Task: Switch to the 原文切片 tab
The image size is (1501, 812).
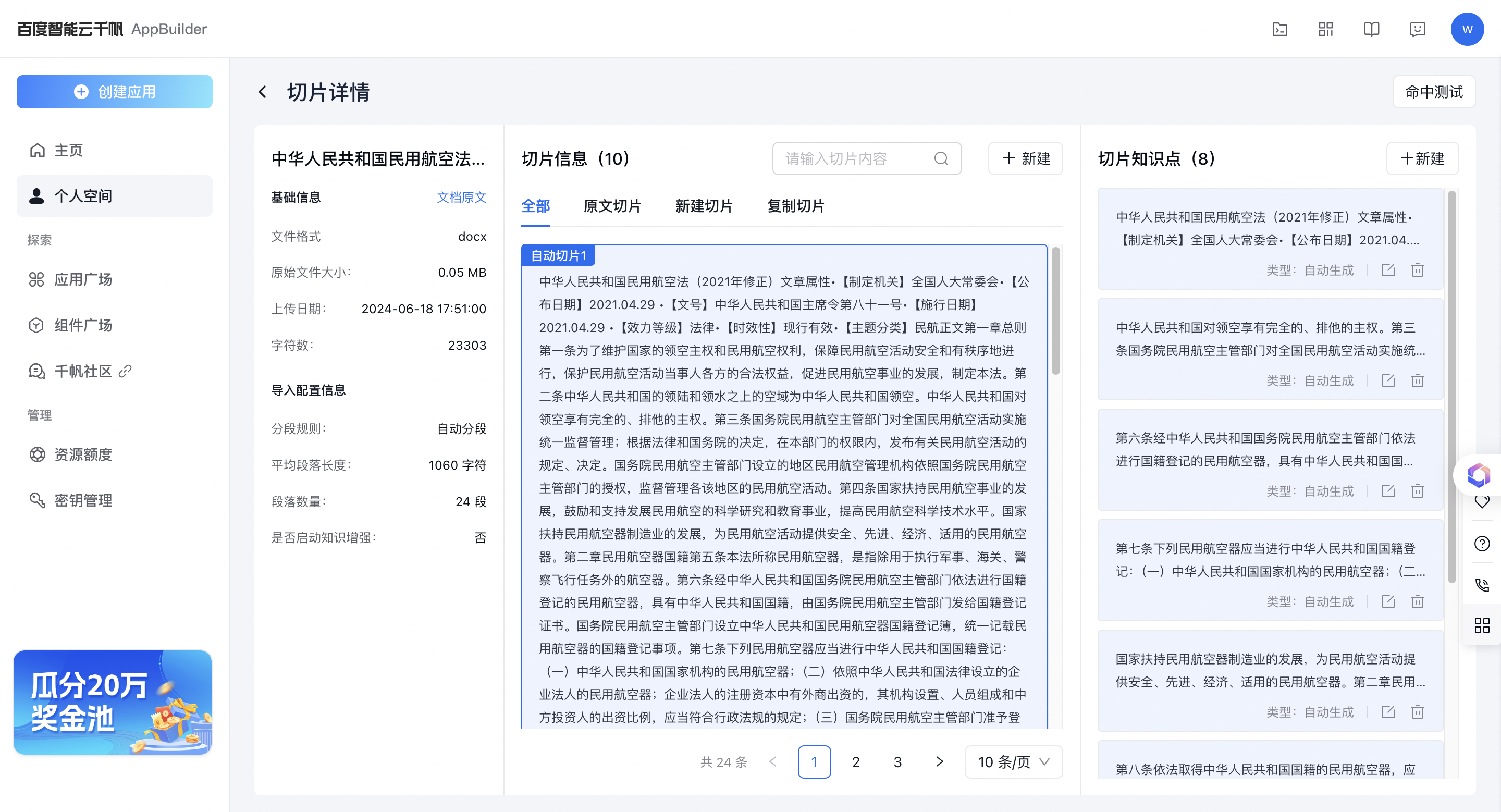Action: [612, 206]
